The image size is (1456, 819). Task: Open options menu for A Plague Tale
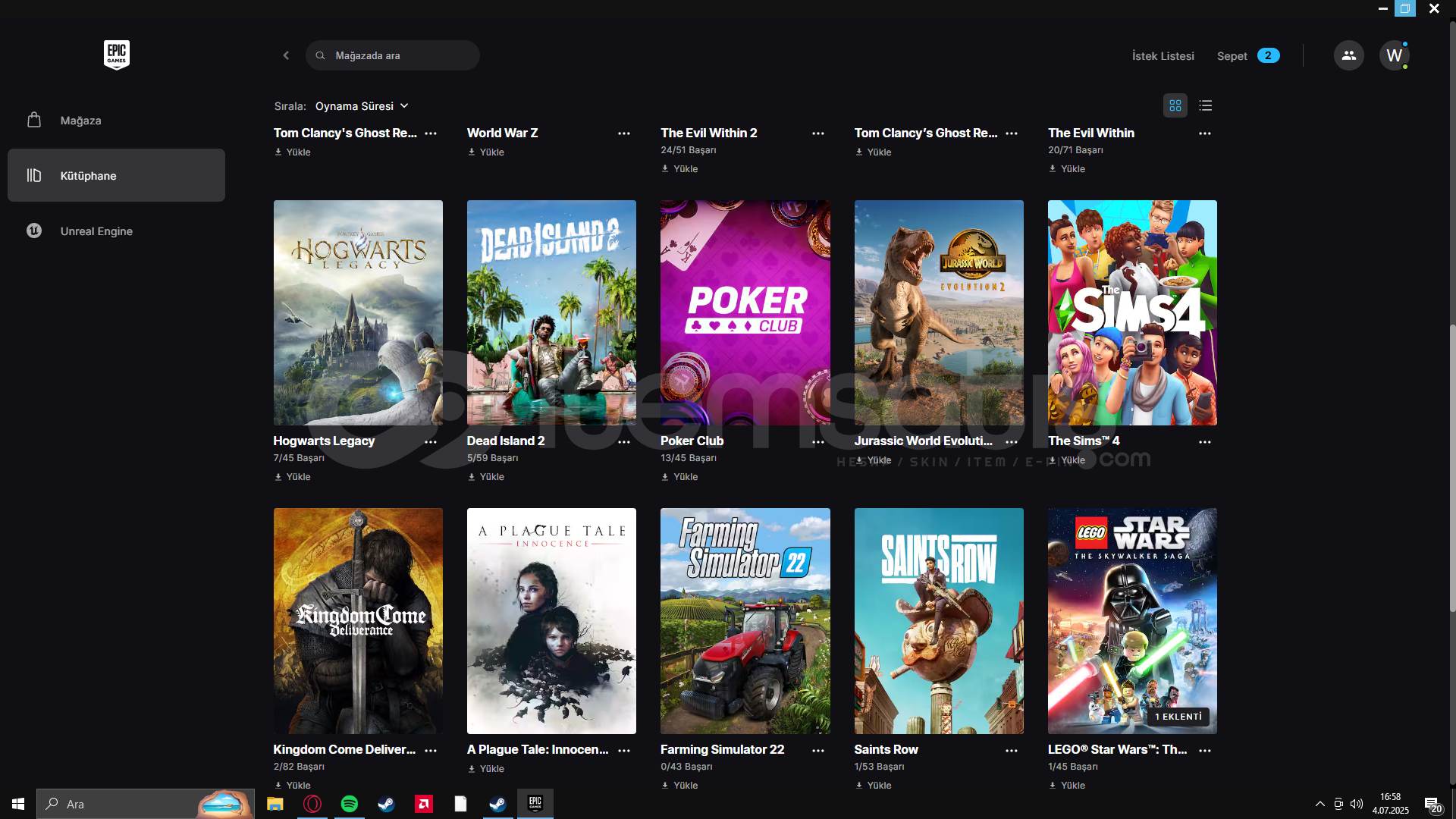pyautogui.click(x=624, y=750)
